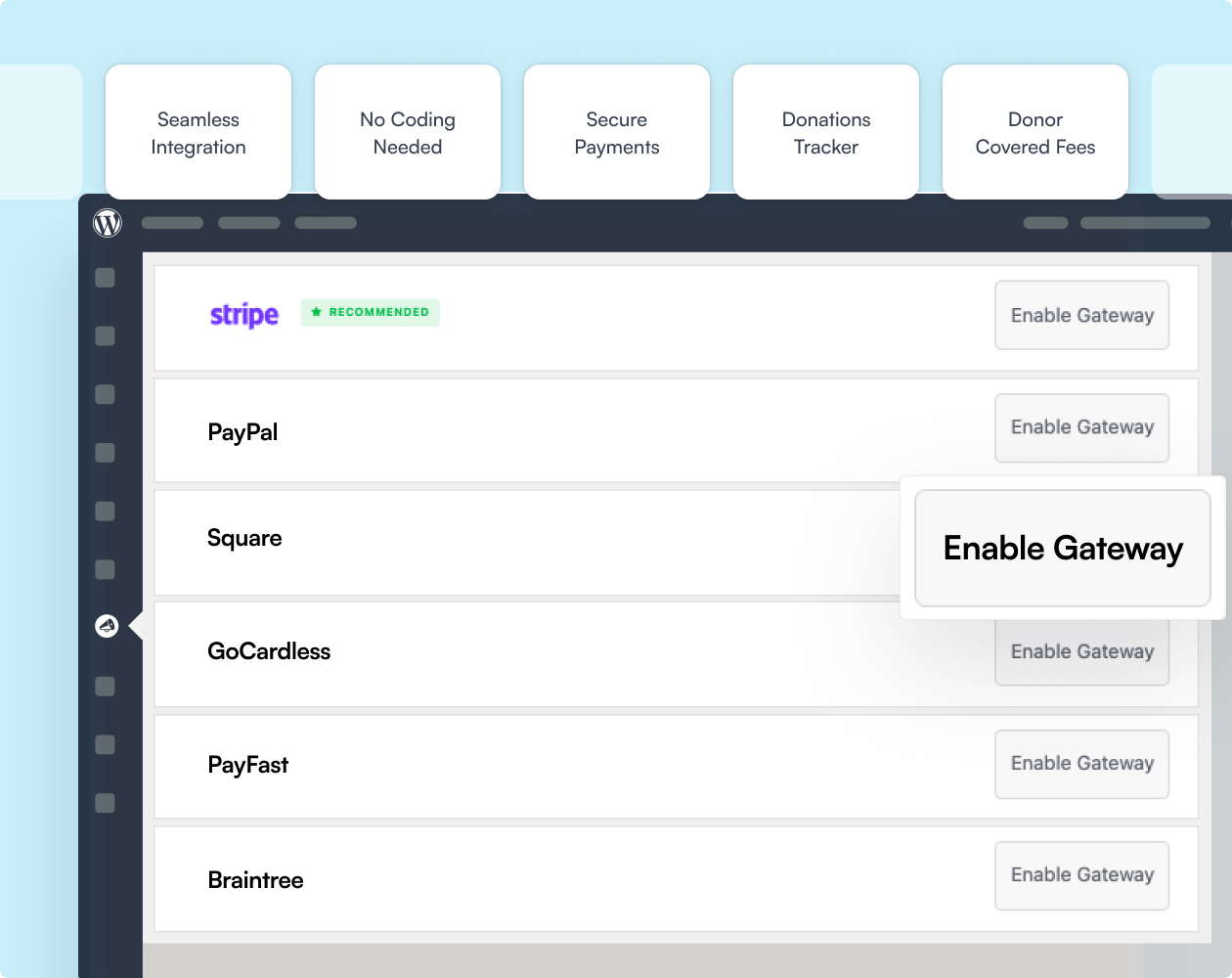Click the Stripe logo
Image resolution: width=1232 pixels, height=978 pixels.
[244, 315]
